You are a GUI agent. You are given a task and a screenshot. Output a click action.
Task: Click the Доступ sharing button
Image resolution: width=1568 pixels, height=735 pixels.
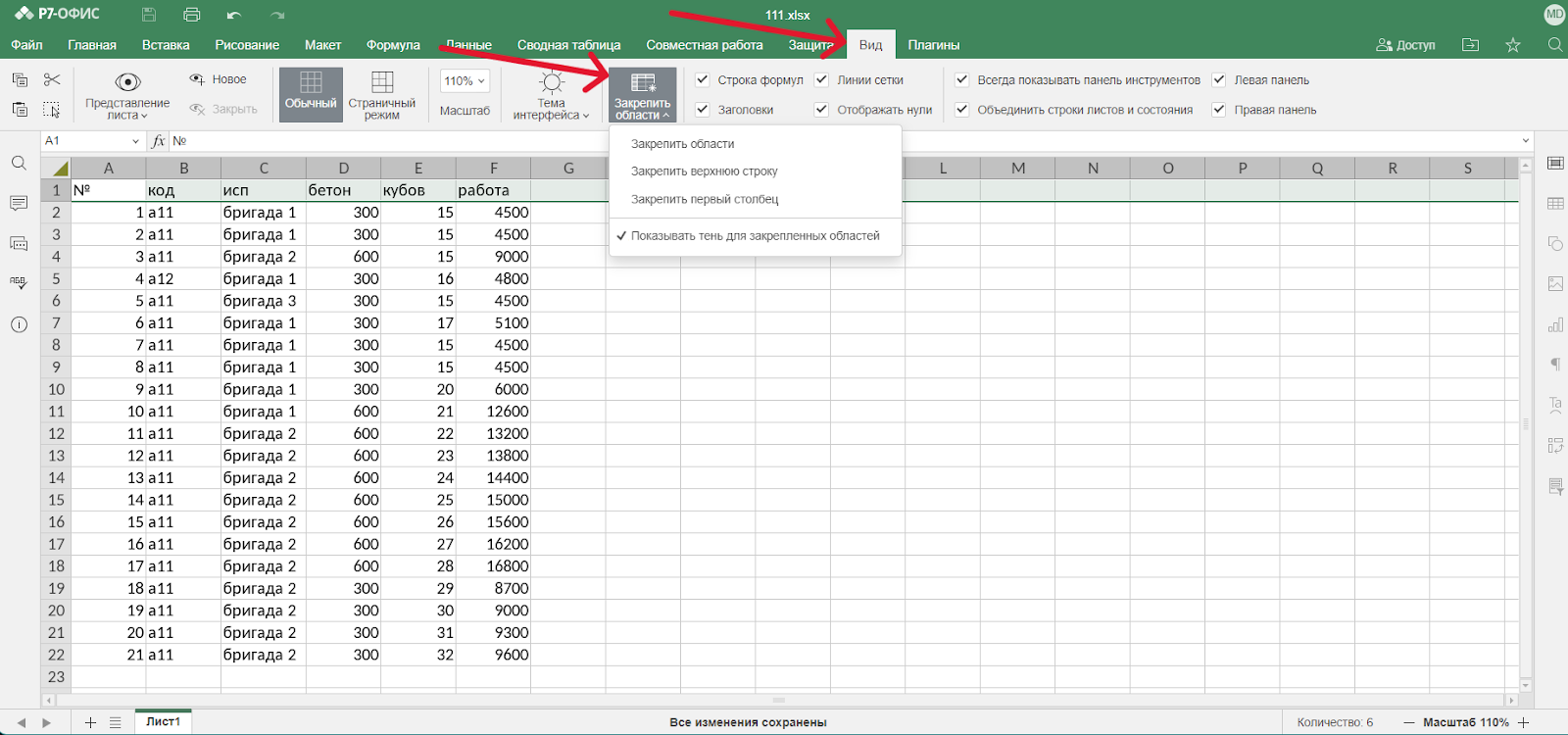point(1405,45)
